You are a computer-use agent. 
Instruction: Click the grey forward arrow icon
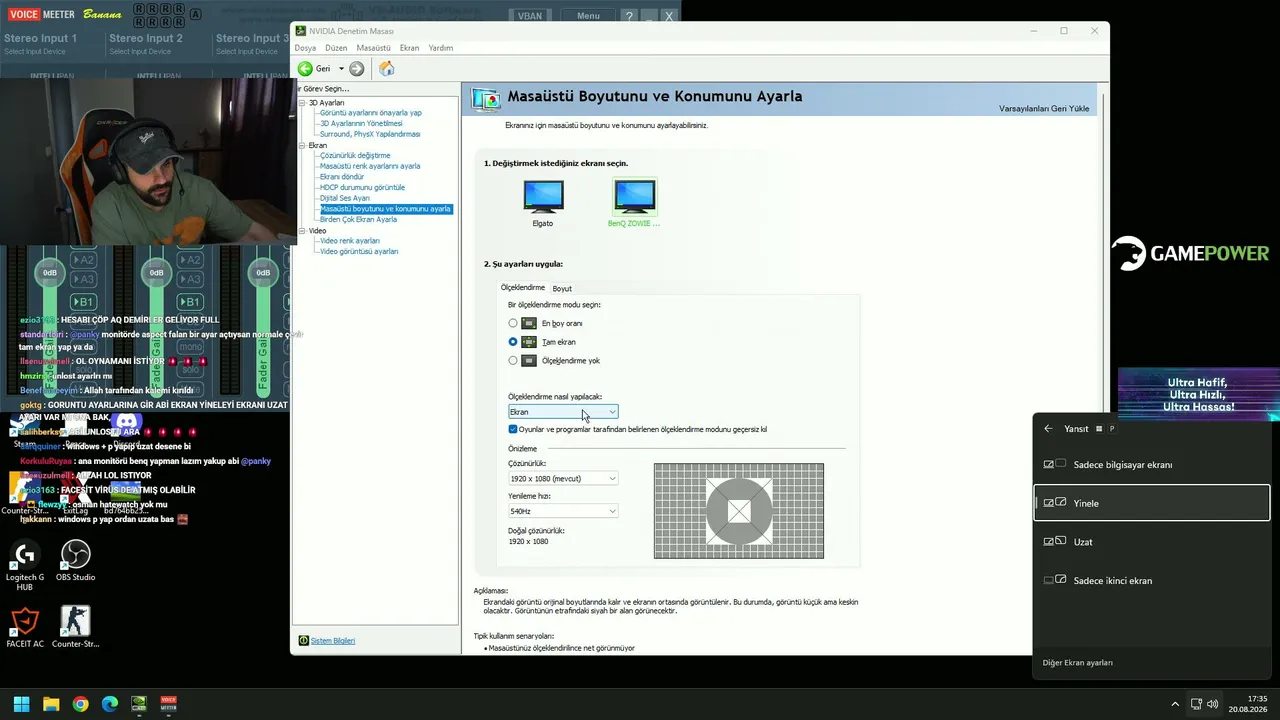[x=356, y=69]
